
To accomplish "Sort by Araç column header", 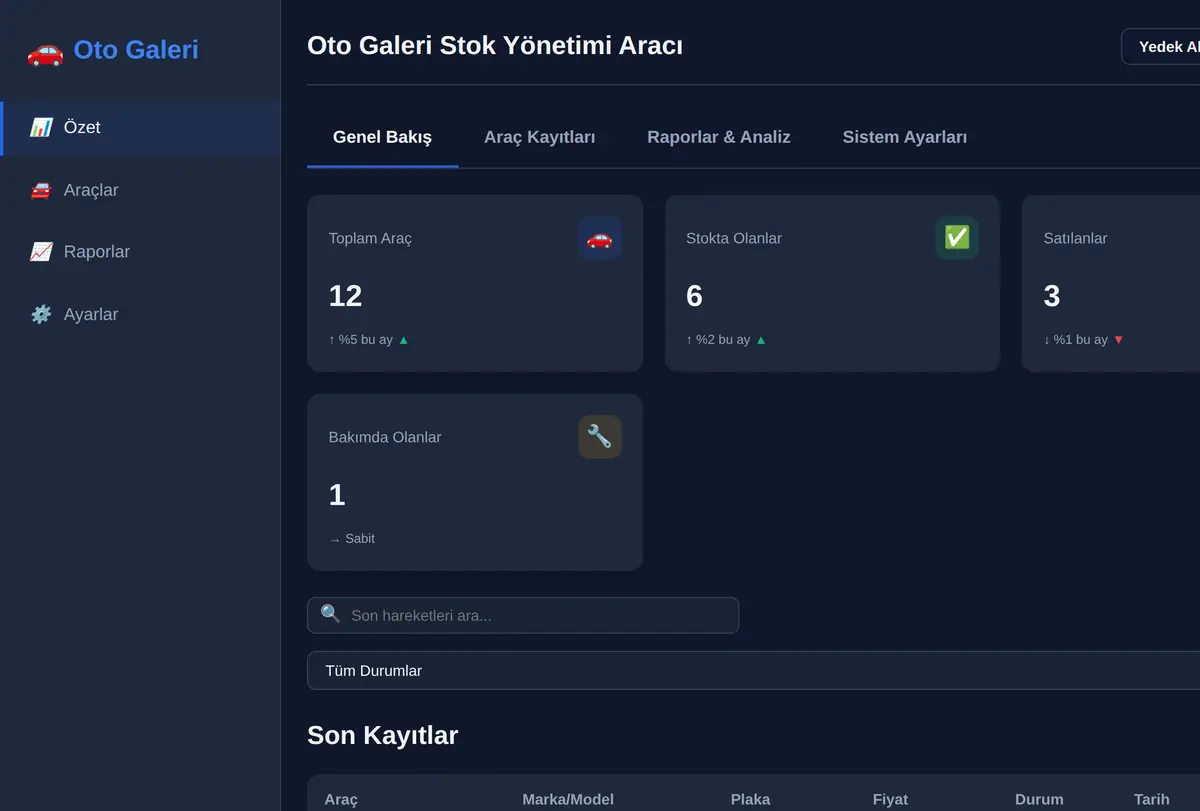I will 341,799.
